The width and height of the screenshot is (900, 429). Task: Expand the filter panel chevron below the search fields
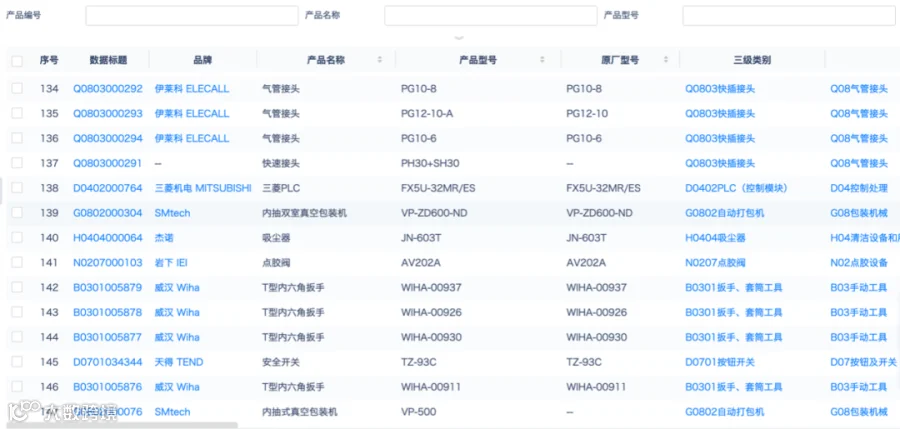tap(459, 38)
